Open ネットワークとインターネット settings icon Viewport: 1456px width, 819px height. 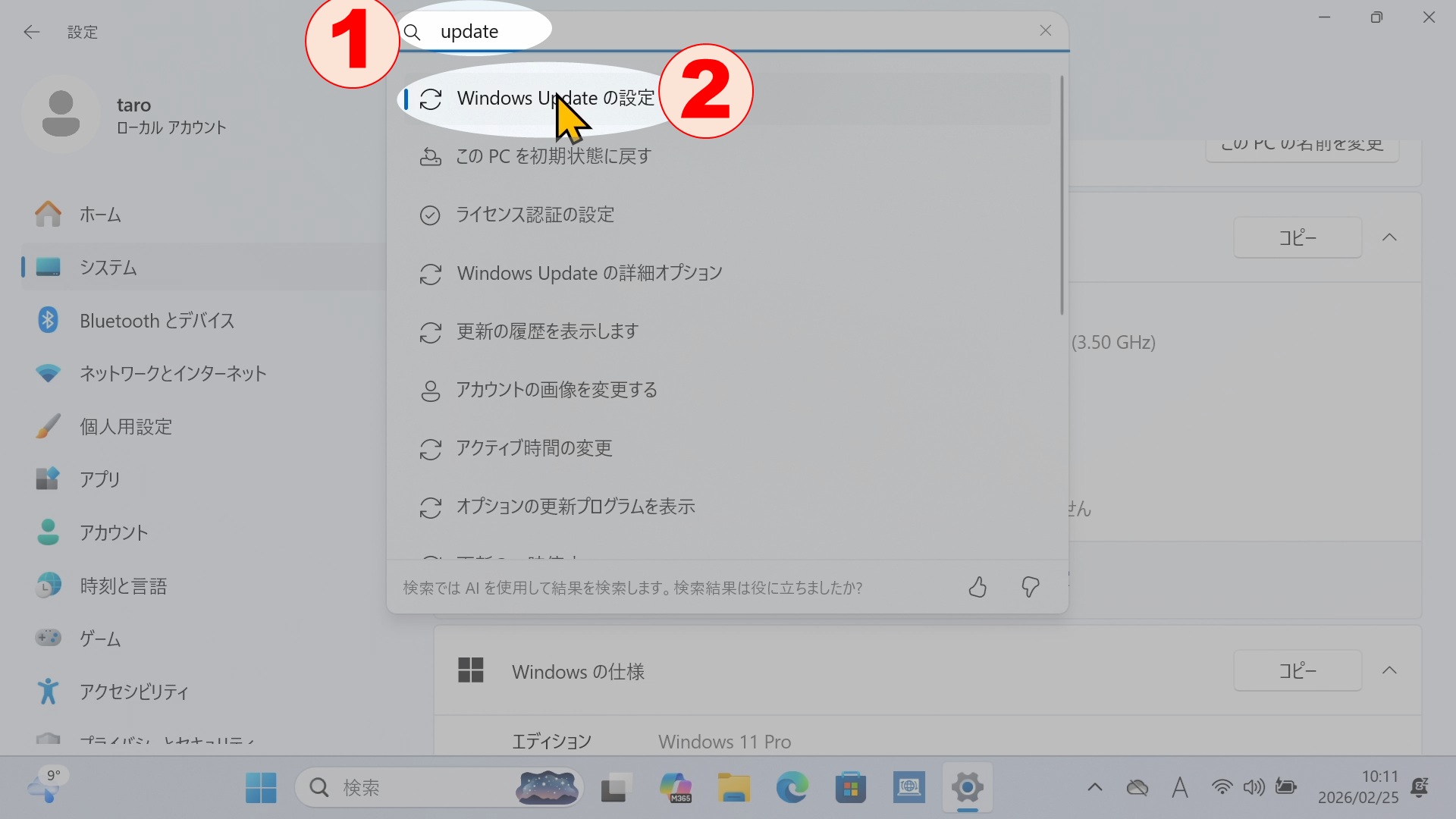(48, 372)
